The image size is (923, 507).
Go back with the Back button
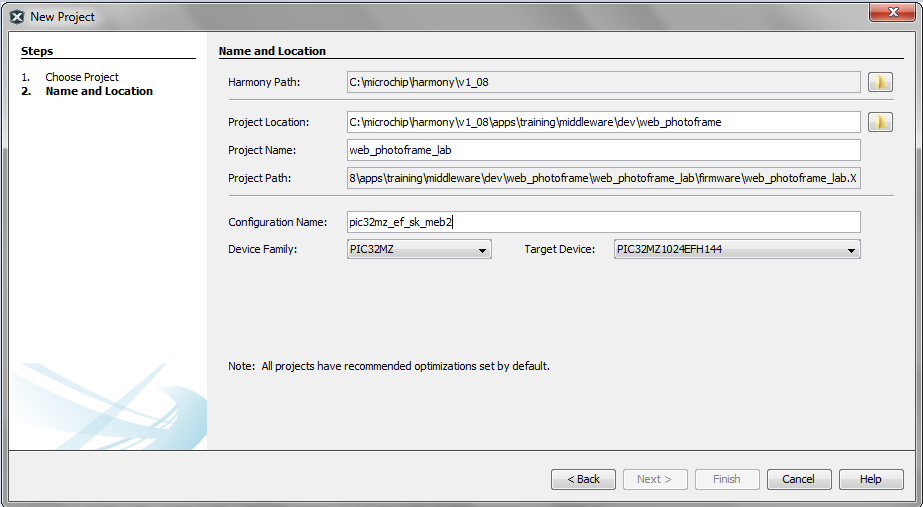[x=583, y=479]
